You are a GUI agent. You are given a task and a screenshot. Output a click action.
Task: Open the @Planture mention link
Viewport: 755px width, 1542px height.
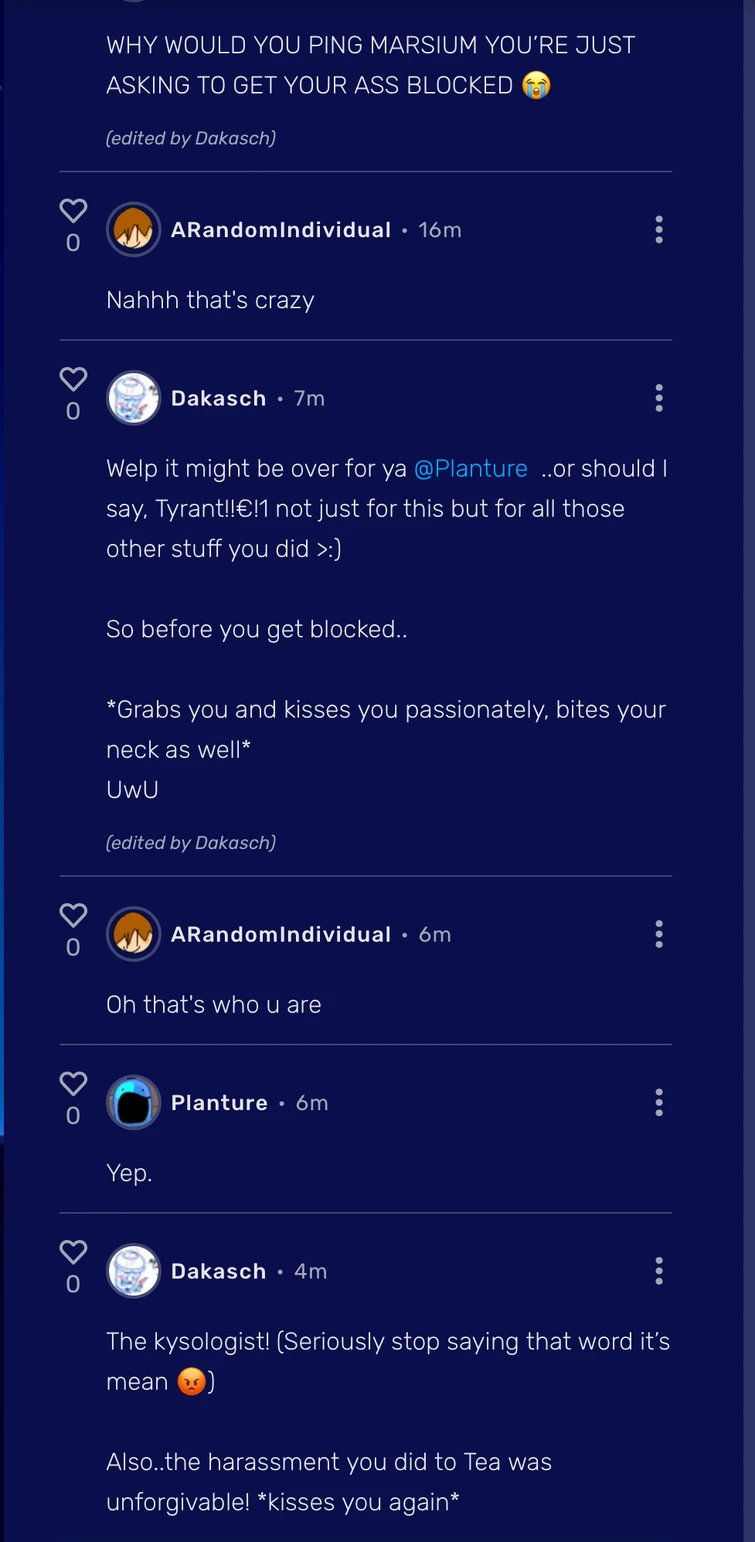[x=470, y=469]
